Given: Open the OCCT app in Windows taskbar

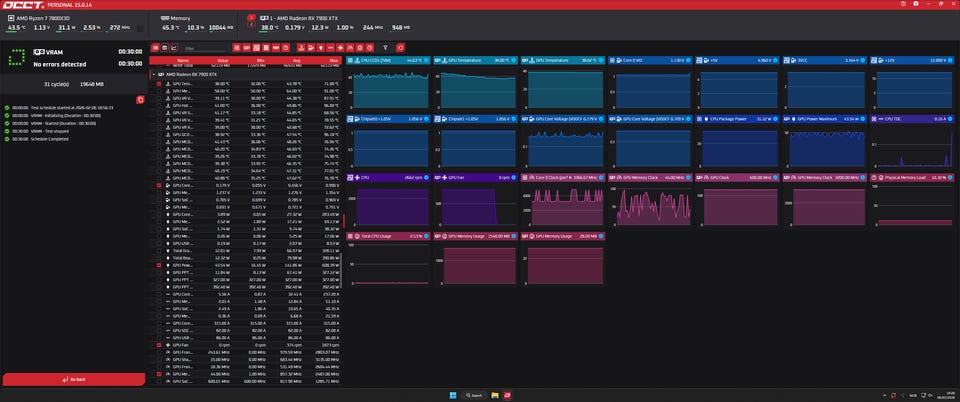Looking at the screenshot, I should [507, 395].
